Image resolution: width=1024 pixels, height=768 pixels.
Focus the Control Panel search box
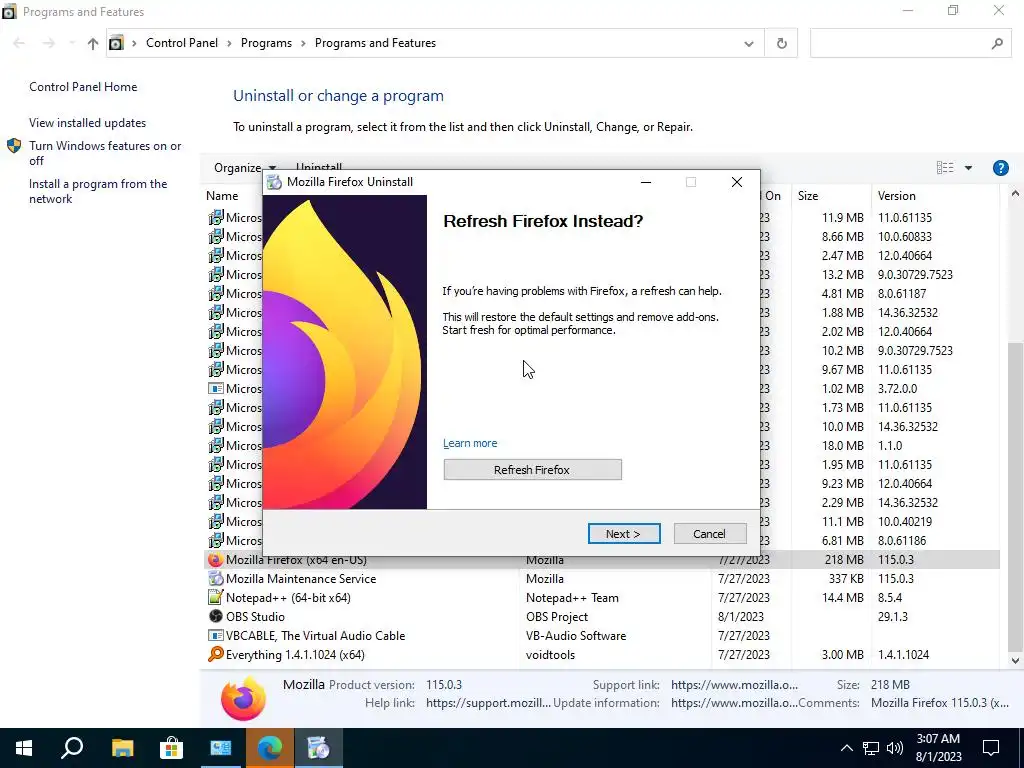tap(911, 44)
